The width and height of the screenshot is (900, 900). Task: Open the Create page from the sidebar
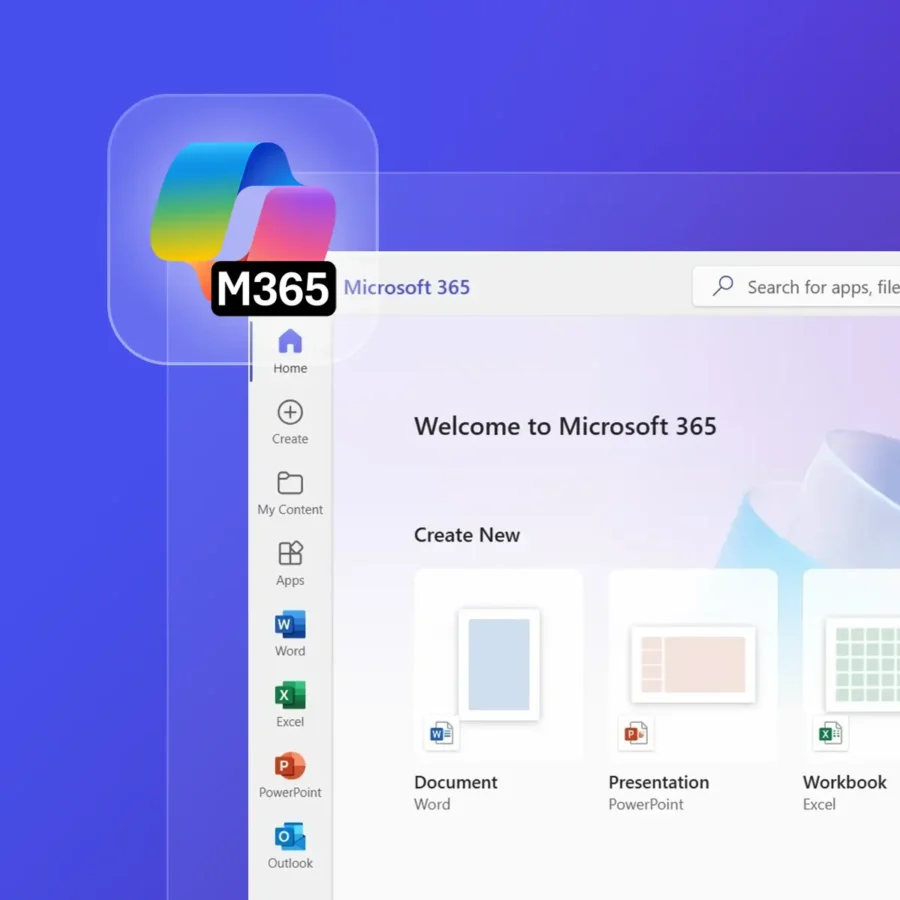(x=290, y=422)
